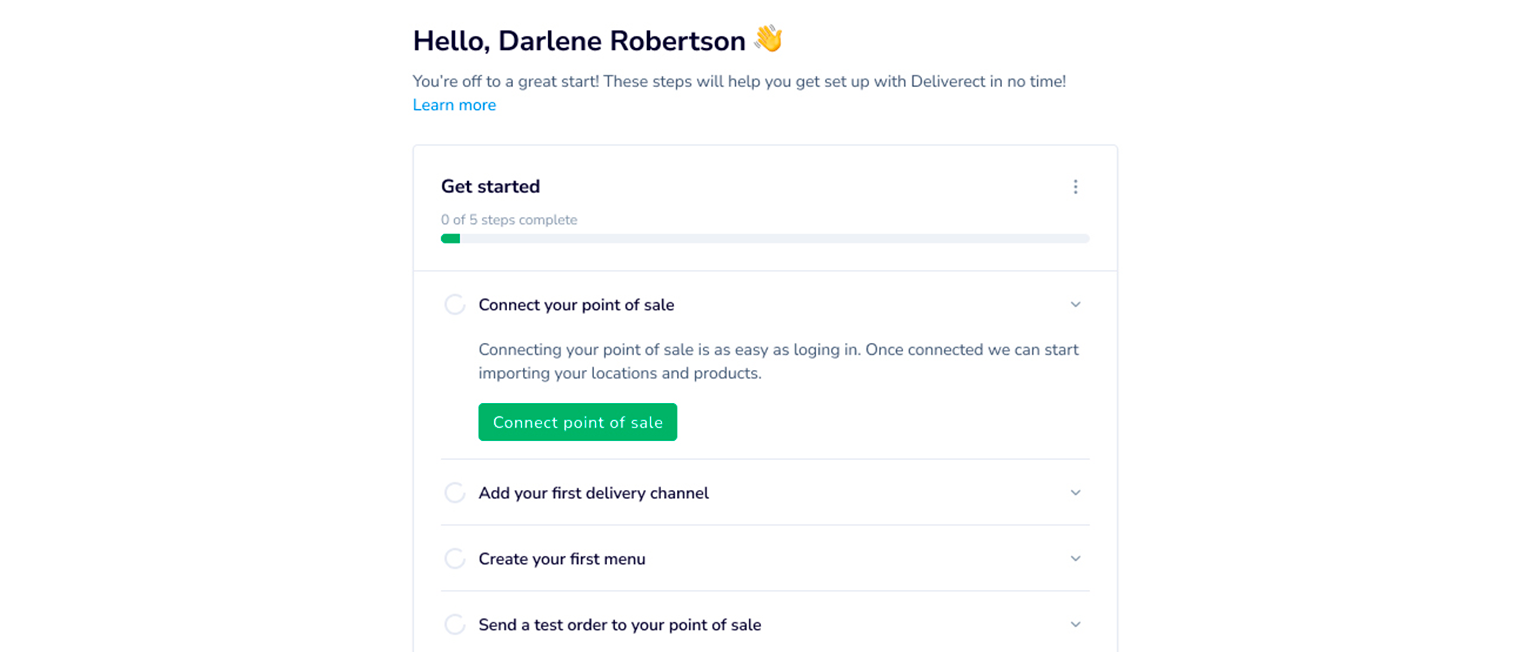The height and width of the screenshot is (652, 1520).
Task: Click the Connect point of sale button
Action: pyautogui.click(x=577, y=421)
